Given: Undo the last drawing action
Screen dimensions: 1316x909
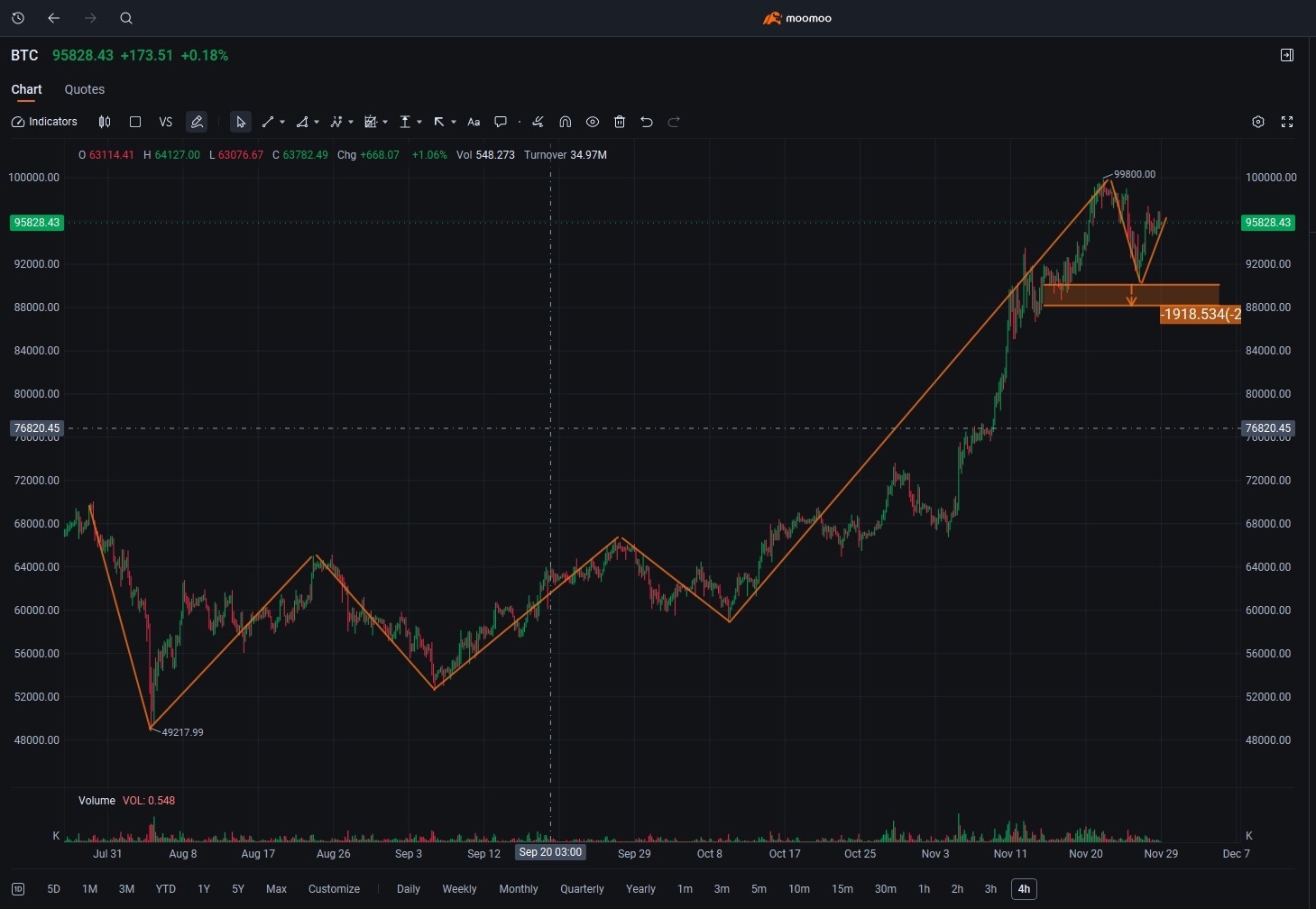Looking at the screenshot, I should [647, 122].
